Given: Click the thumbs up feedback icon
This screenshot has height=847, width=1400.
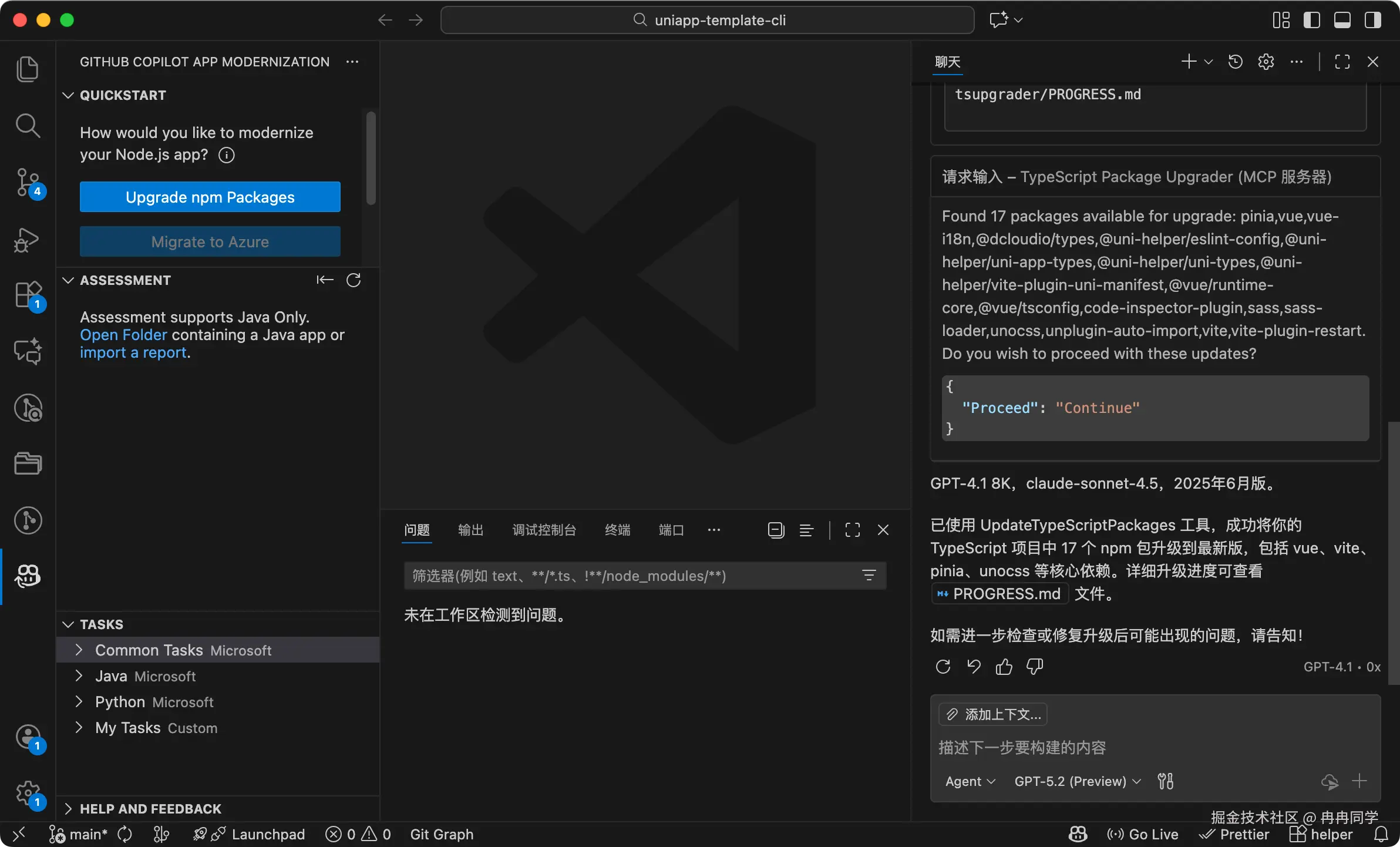Looking at the screenshot, I should click(1004, 667).
